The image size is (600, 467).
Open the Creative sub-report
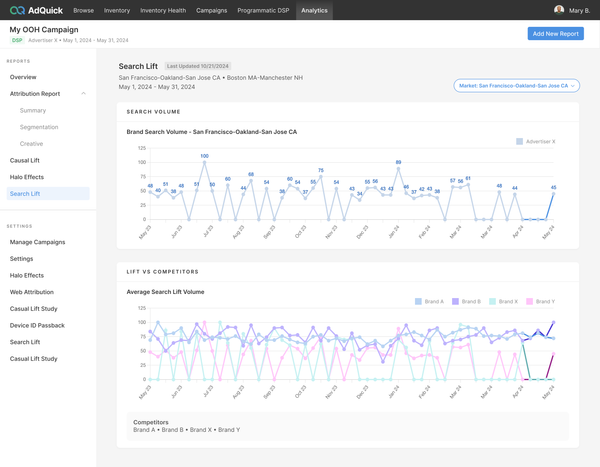click(31, 144)
